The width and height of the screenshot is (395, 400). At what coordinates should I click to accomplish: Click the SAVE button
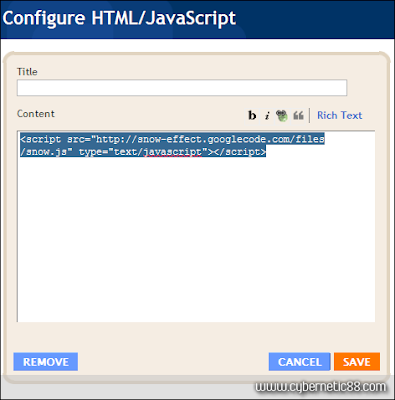tap(357, 362)
